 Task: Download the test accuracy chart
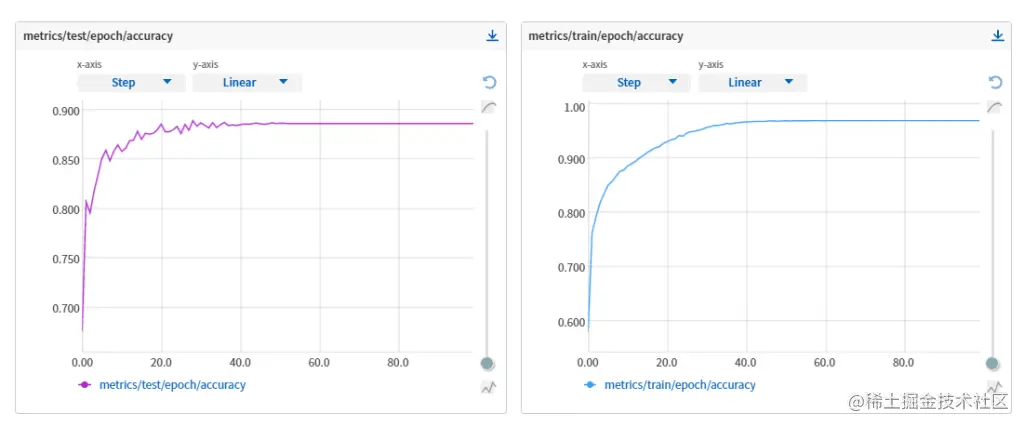click(492, 36)
